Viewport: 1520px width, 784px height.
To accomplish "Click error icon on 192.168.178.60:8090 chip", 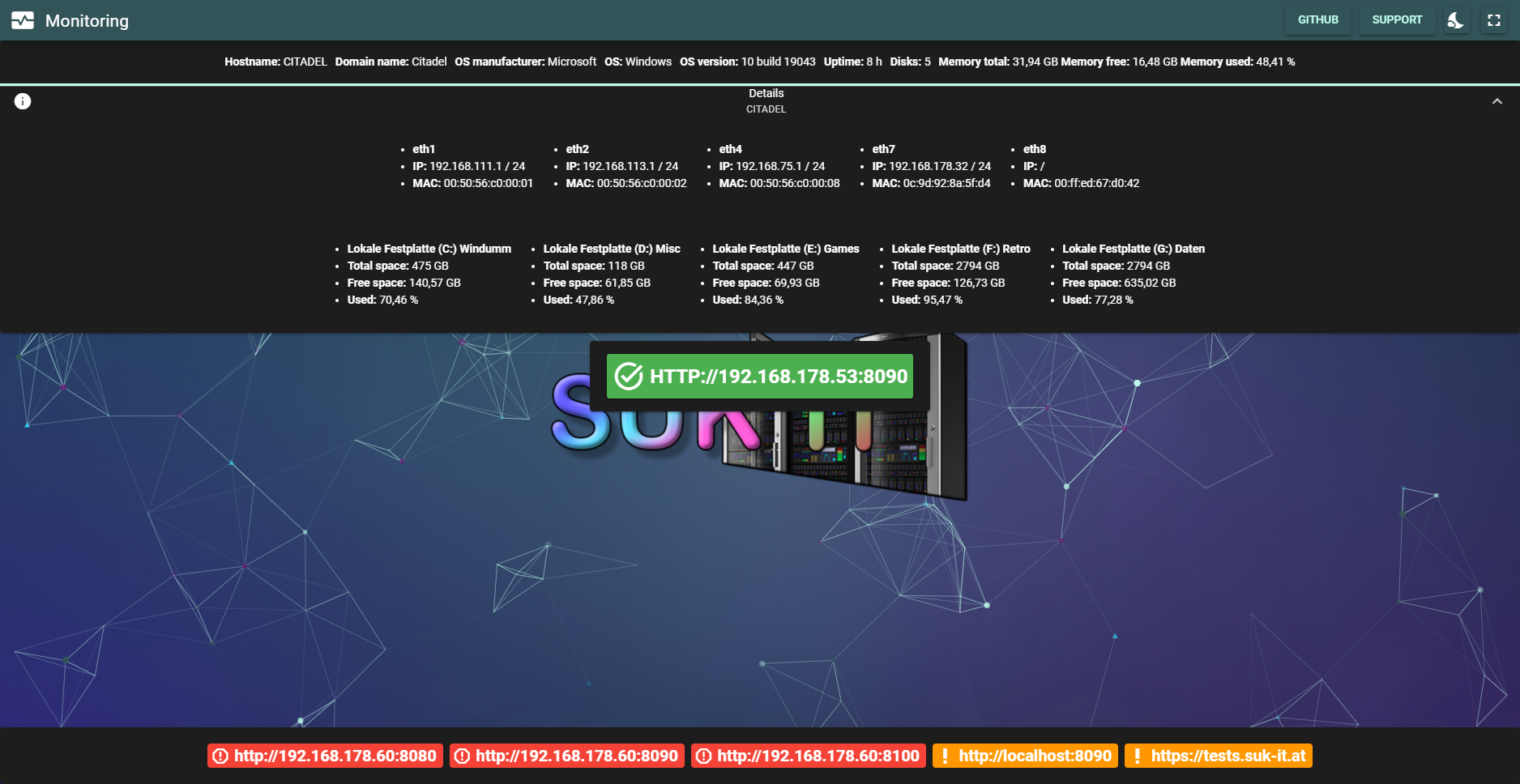I will click(462, 756).
